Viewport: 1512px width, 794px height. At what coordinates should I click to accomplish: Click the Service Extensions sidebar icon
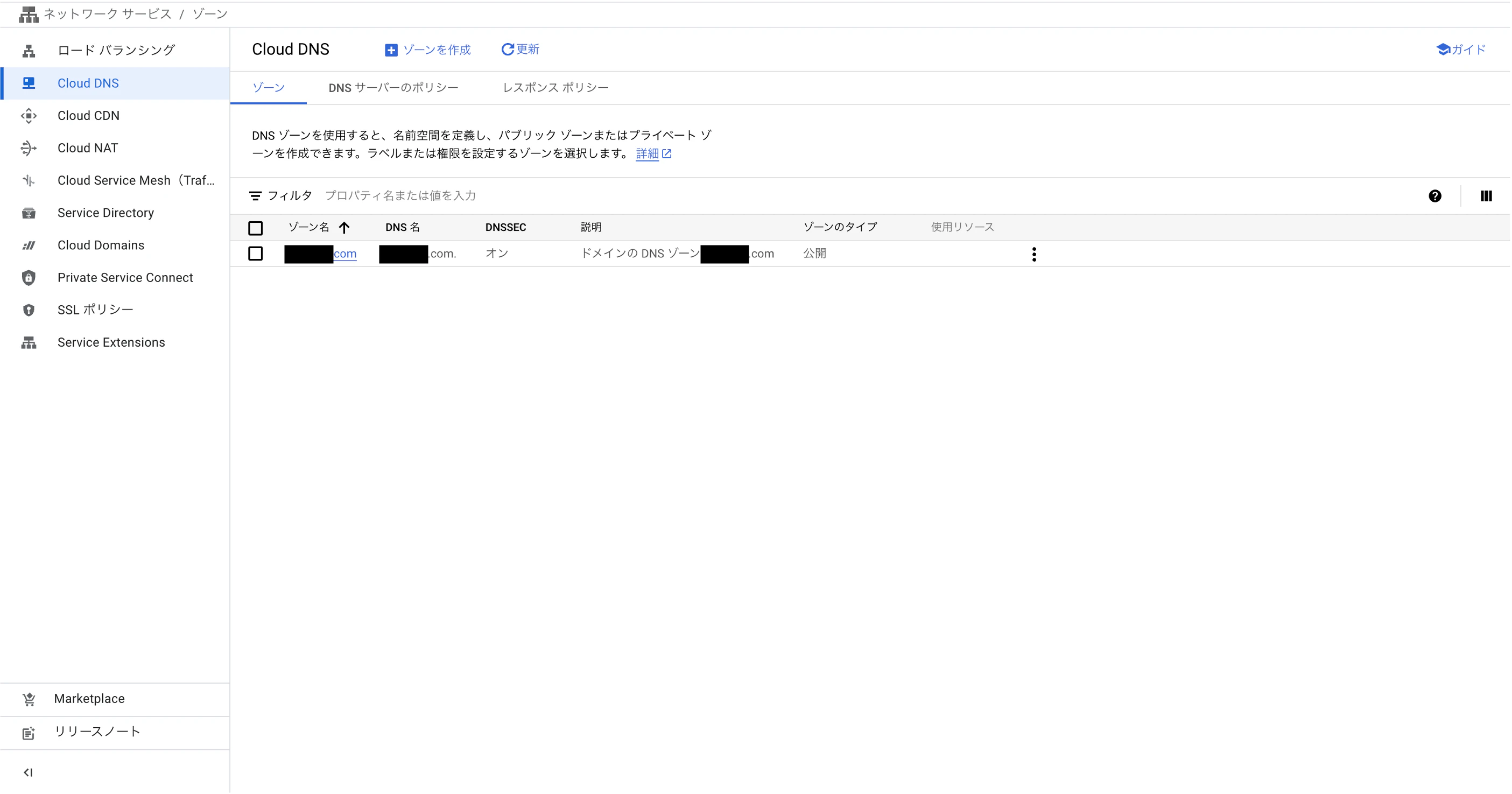click(x=29, y=343)
